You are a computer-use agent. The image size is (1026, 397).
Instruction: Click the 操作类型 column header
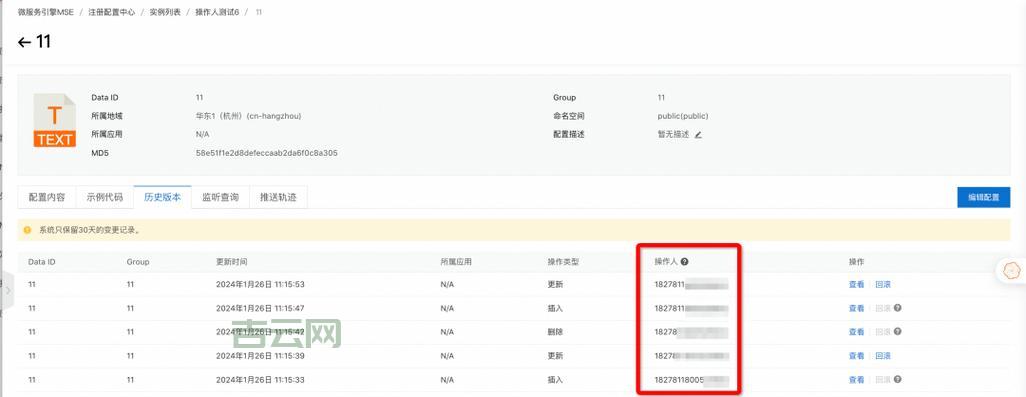coord(563,262)
